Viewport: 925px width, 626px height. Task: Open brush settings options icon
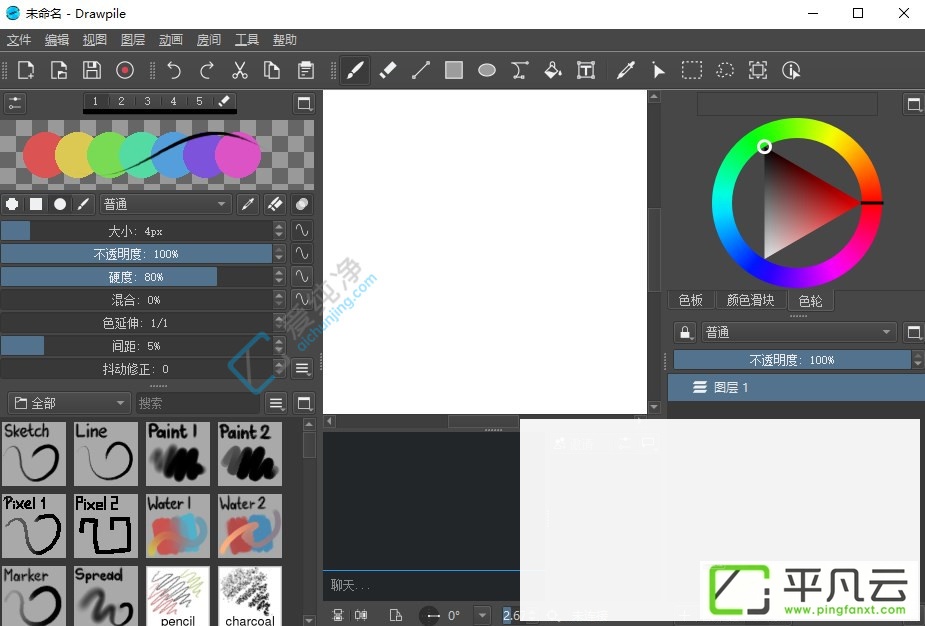15,104
